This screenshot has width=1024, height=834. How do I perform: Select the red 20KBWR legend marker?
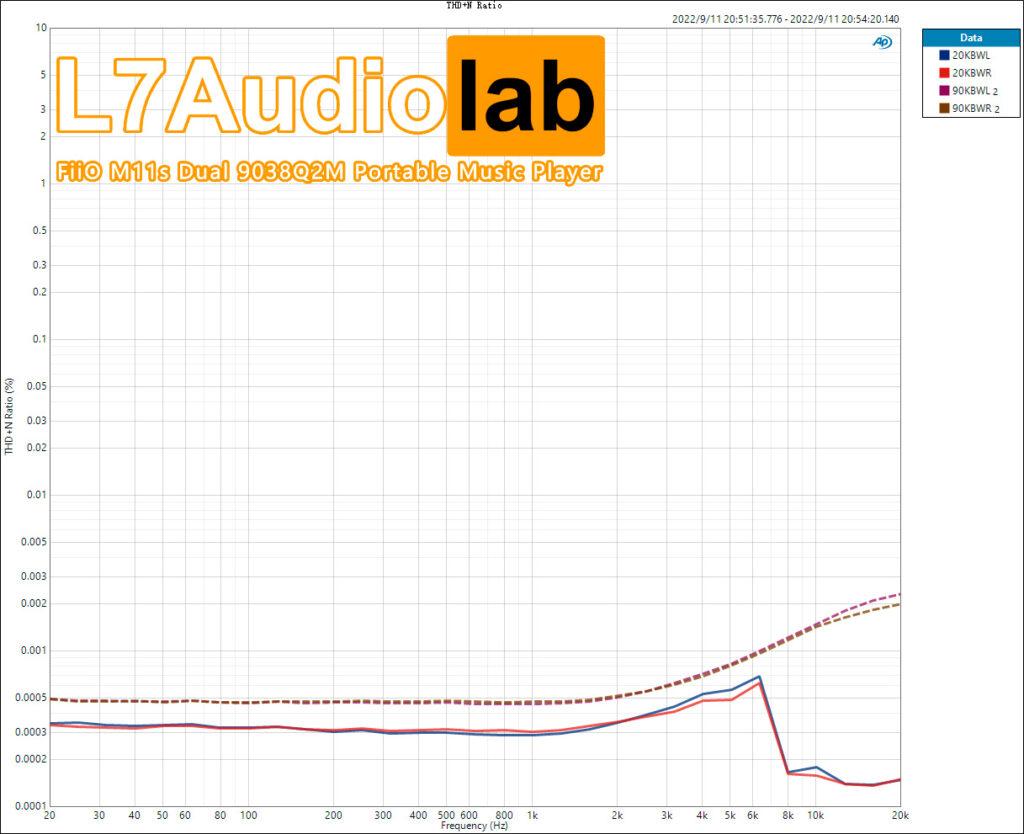click(x=944, y=73)
